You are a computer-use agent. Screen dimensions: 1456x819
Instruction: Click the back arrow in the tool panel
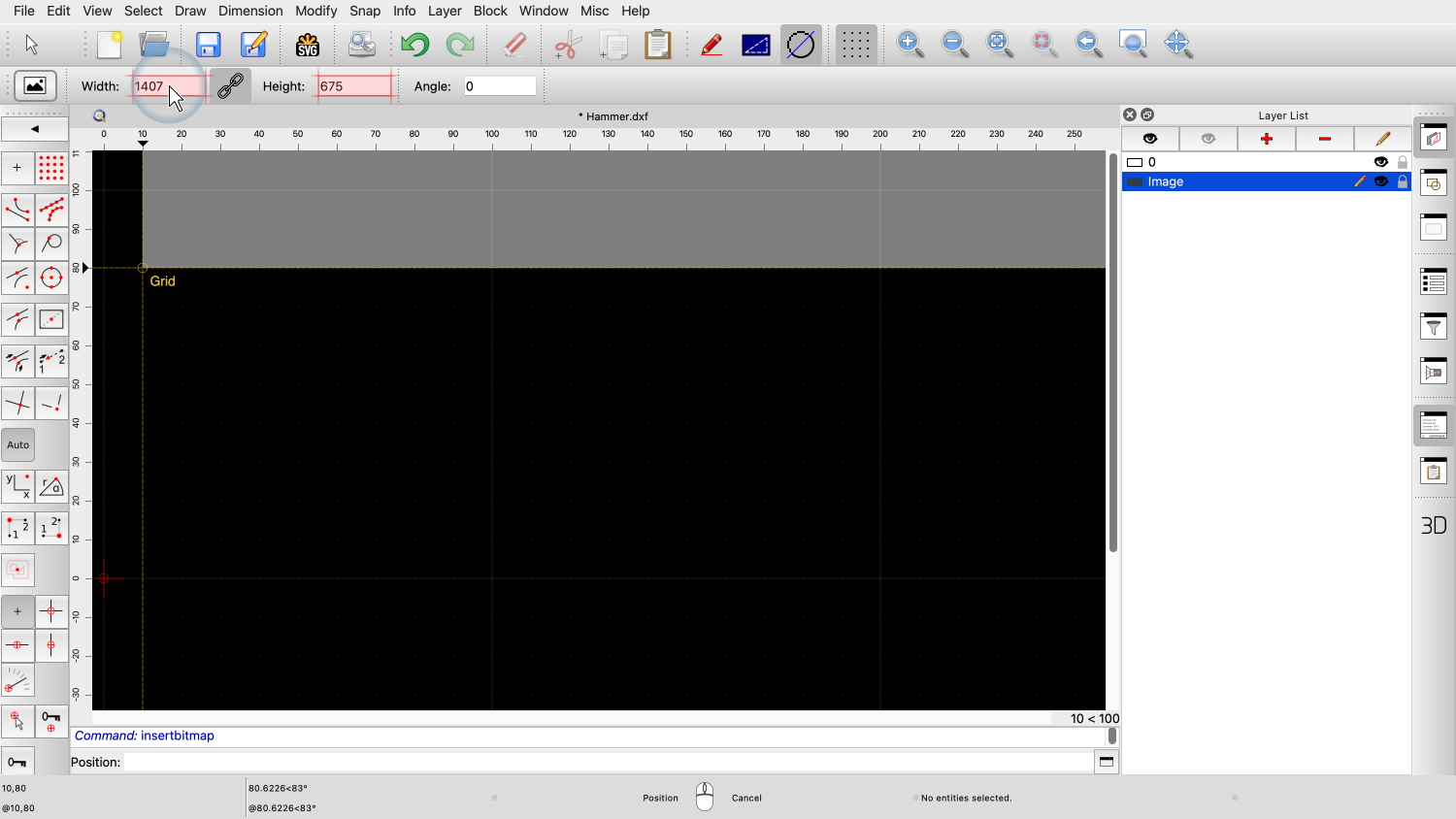(x=35, y=129)
